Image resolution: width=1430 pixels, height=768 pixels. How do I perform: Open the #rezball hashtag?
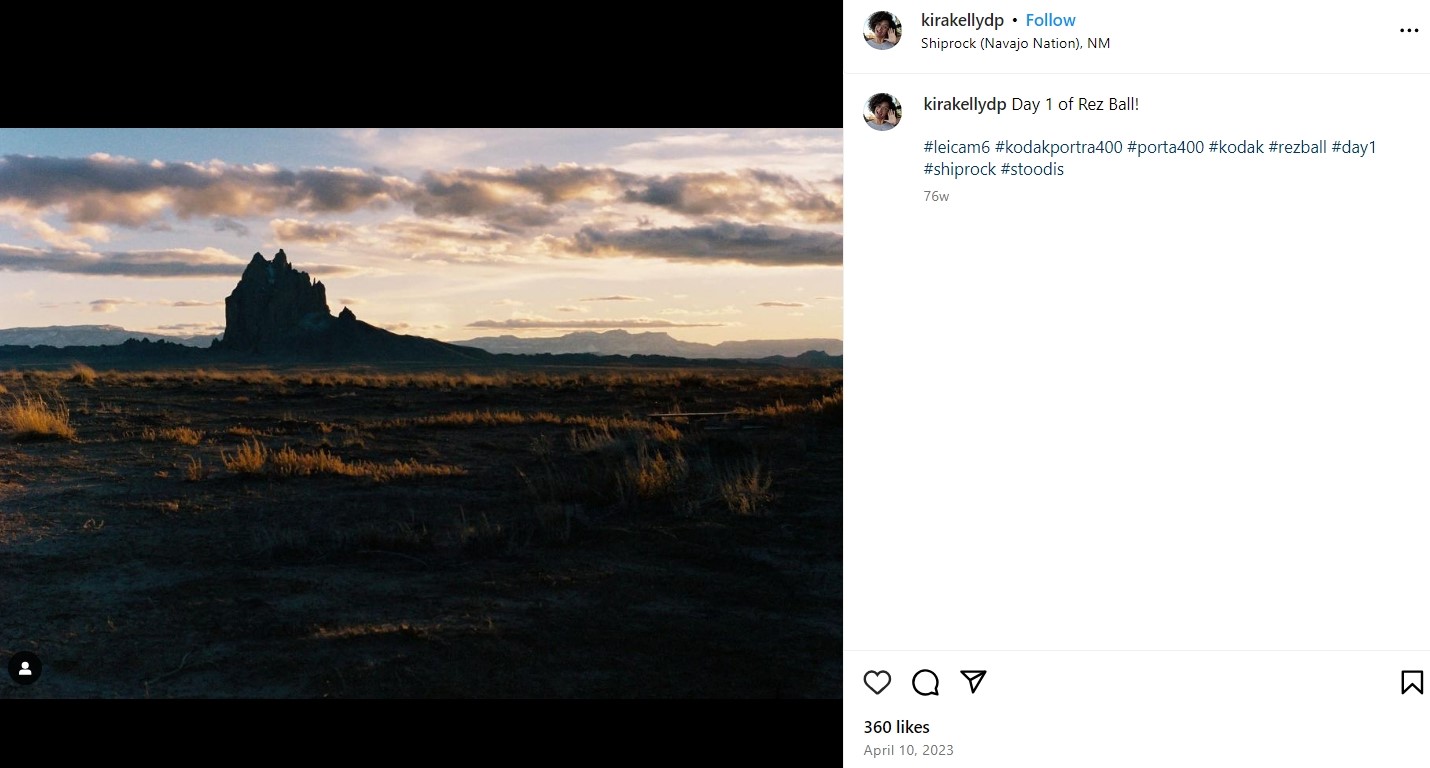point(1298,146)
